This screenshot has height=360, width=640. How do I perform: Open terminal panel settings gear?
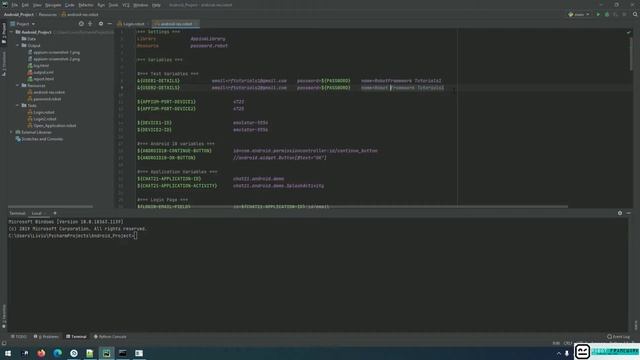[620, 213]
